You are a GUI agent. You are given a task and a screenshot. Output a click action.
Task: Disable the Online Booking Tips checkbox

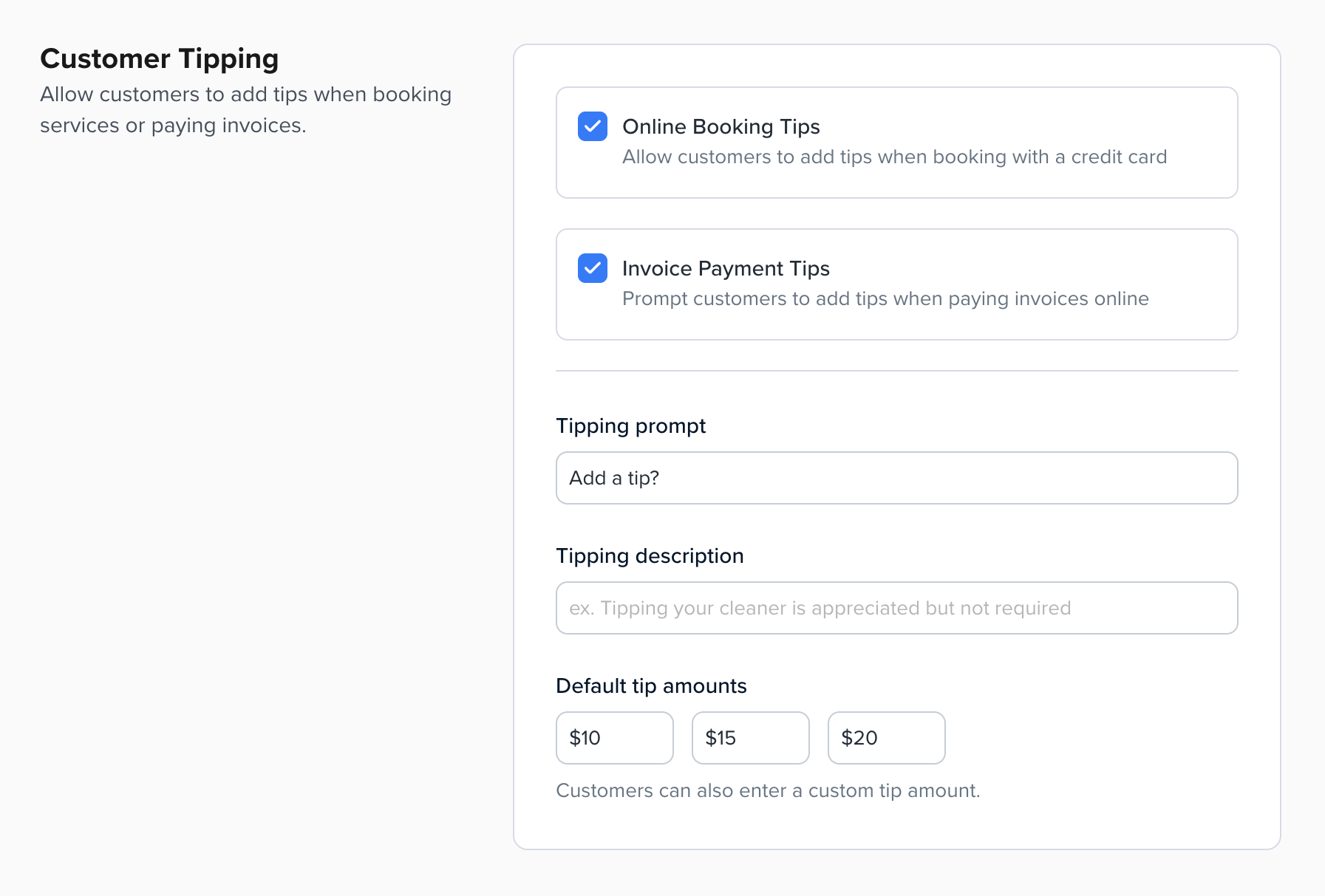591,127
